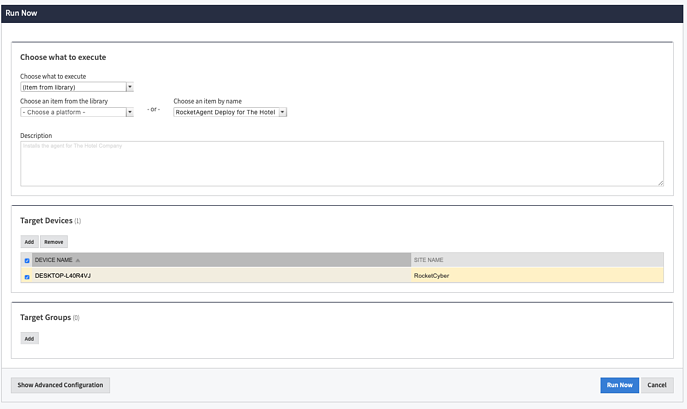
Task: Click the blue Run Now button
Action: pos(620,385)
